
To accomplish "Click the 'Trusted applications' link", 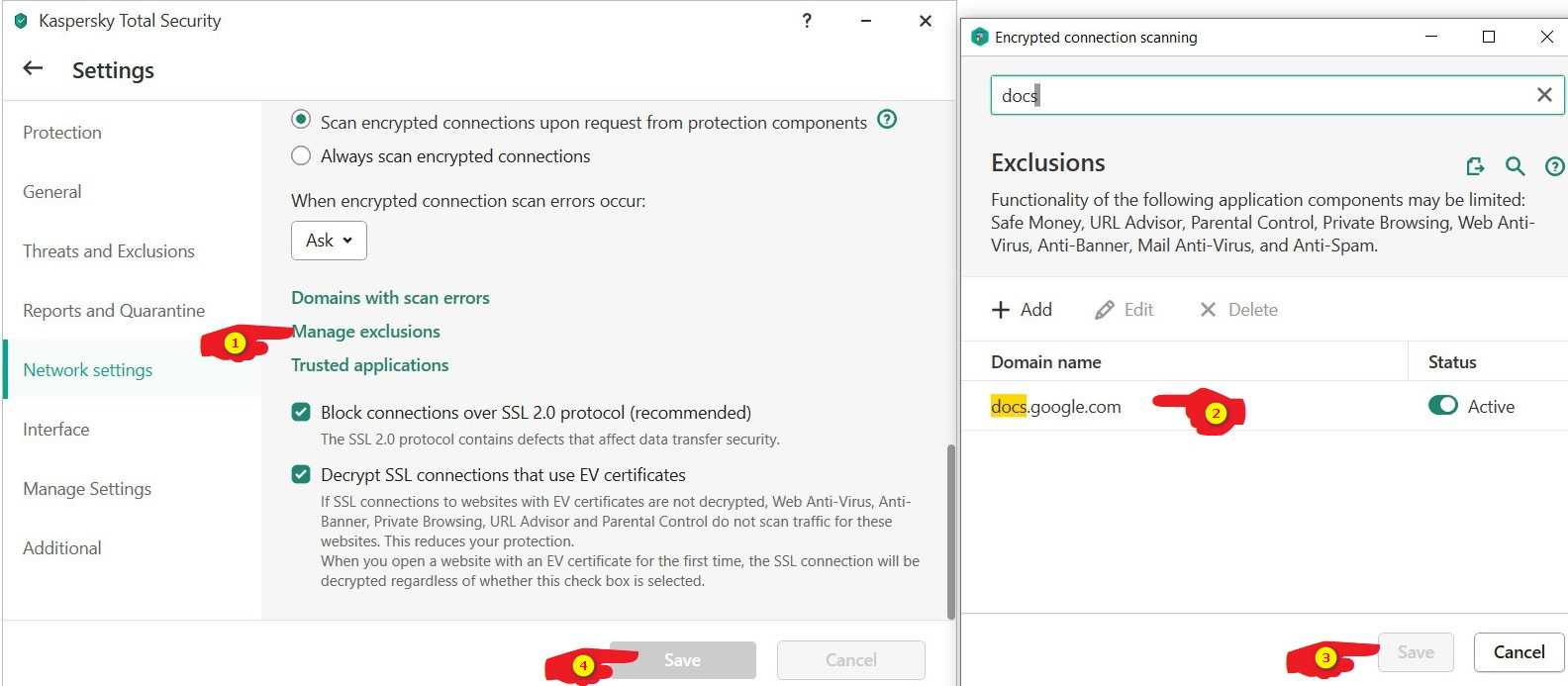I will tap(369, 365).
